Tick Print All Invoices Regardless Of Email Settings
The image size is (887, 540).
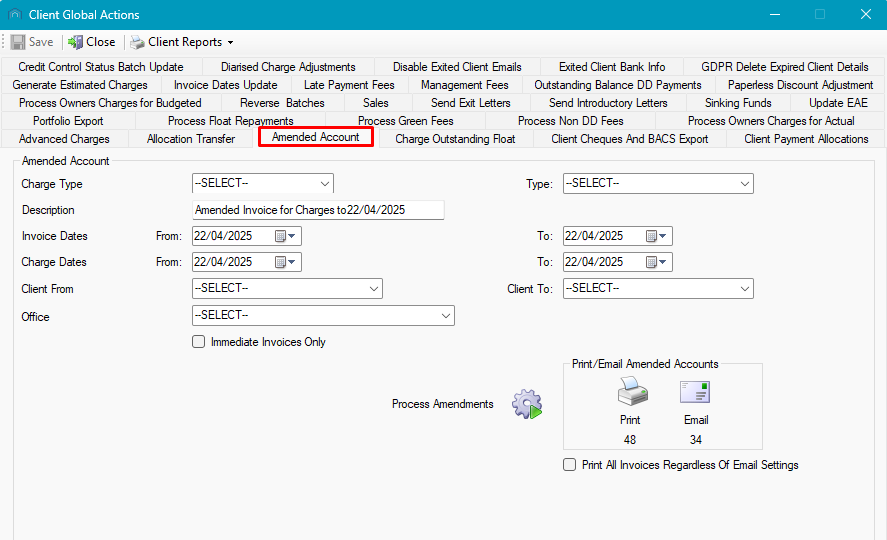click(570, 465)
